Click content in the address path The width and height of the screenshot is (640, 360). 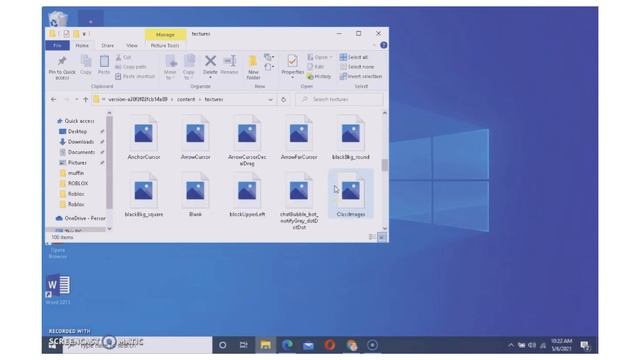click(x=186, y=100)
